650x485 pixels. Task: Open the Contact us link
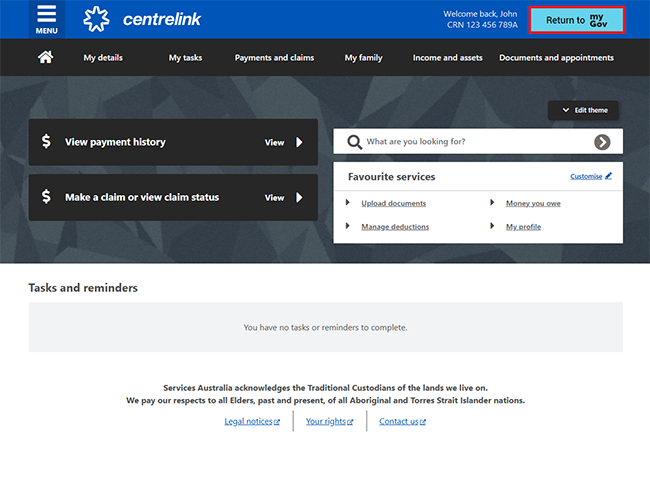399,421
